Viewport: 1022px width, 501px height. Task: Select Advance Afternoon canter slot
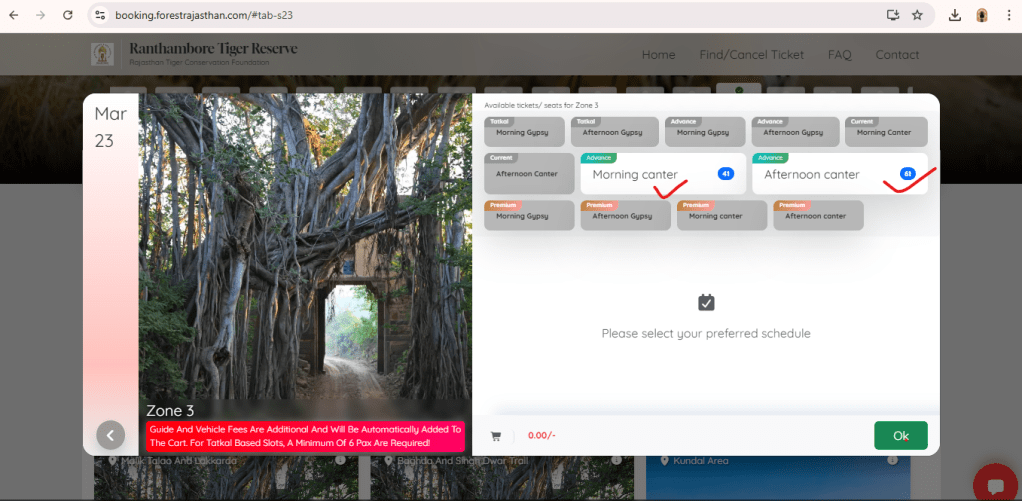tap(839, 174)
